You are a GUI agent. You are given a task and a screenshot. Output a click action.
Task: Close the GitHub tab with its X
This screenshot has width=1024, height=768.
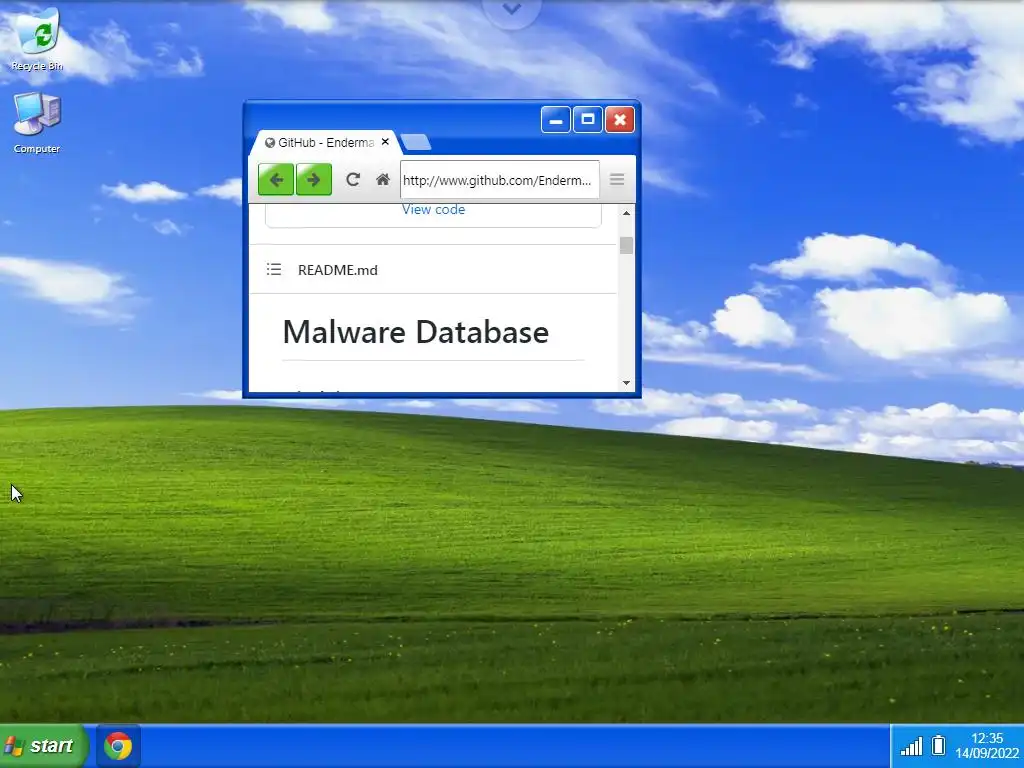point(385,142)
